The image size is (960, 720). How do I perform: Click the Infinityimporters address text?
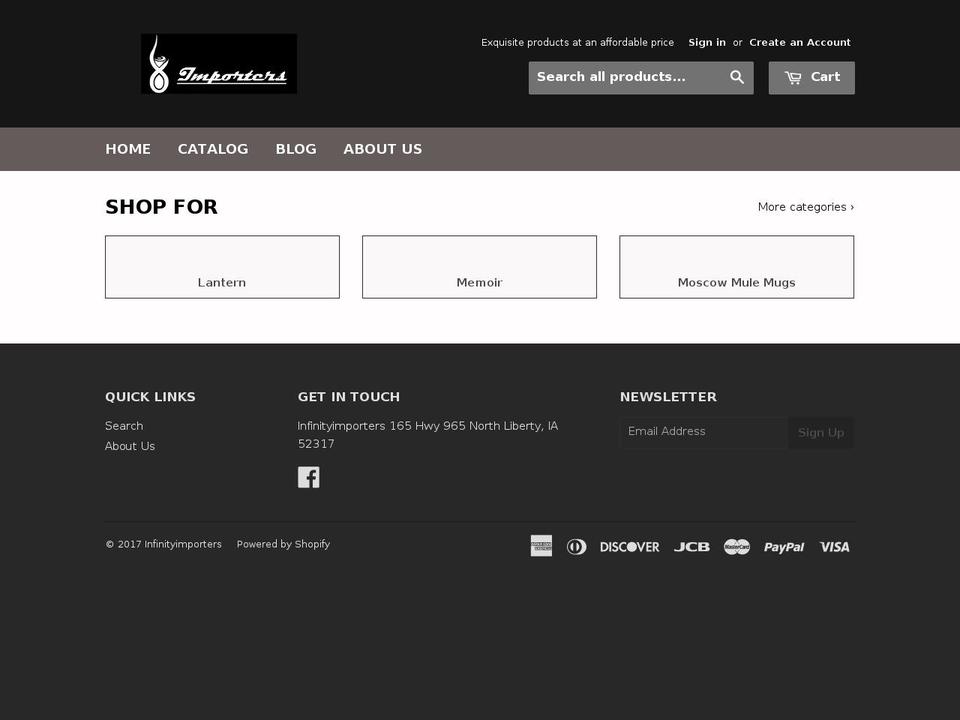tap(427, 434)
